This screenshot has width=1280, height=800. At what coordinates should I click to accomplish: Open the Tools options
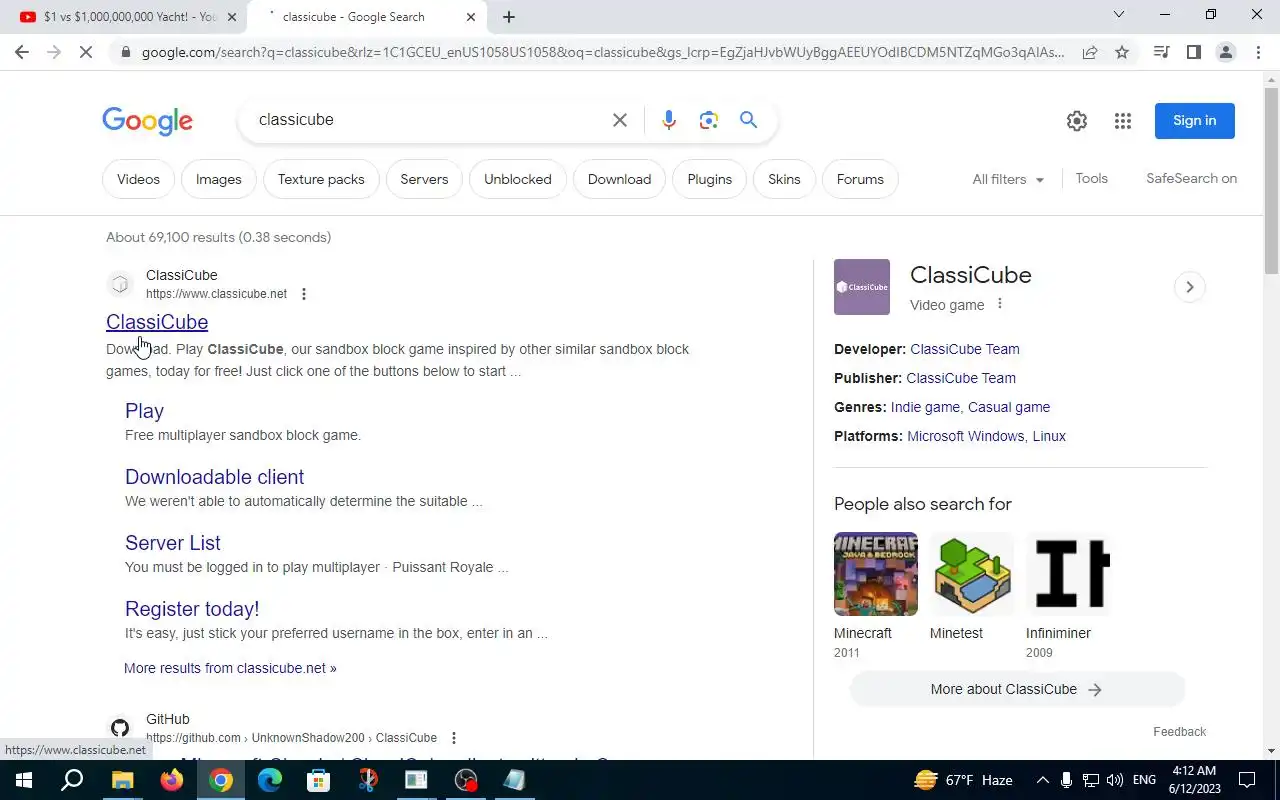tap(1091, 179)
